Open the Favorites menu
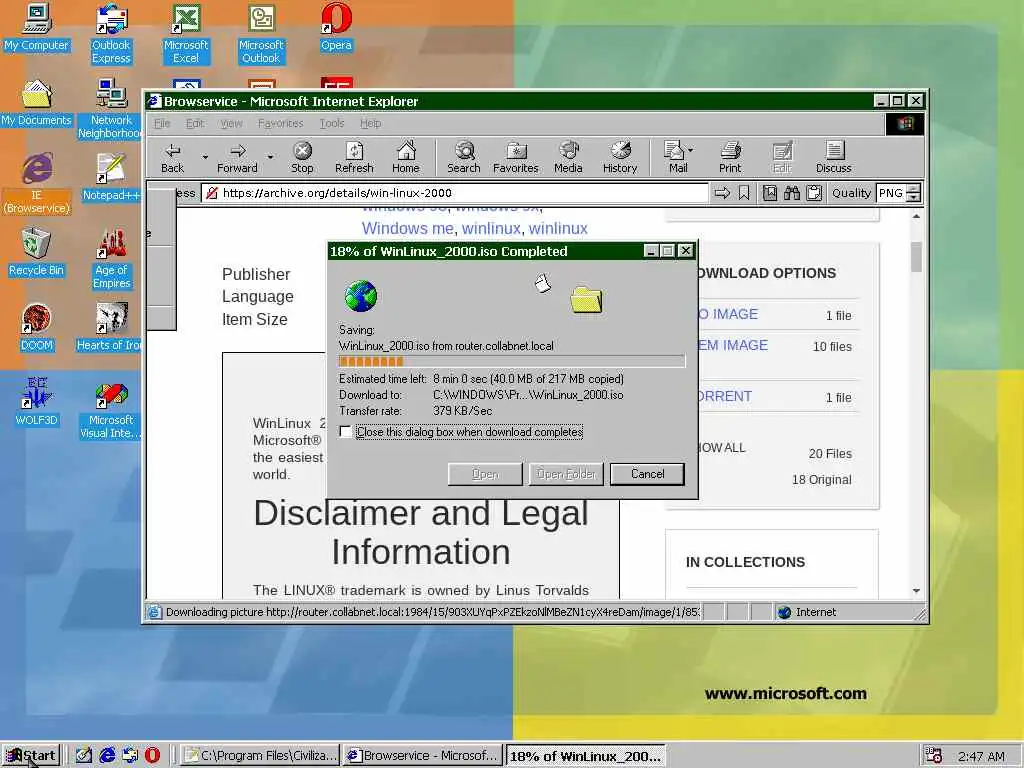Viewport: 1024px width, 768px height. pos(281,123)
